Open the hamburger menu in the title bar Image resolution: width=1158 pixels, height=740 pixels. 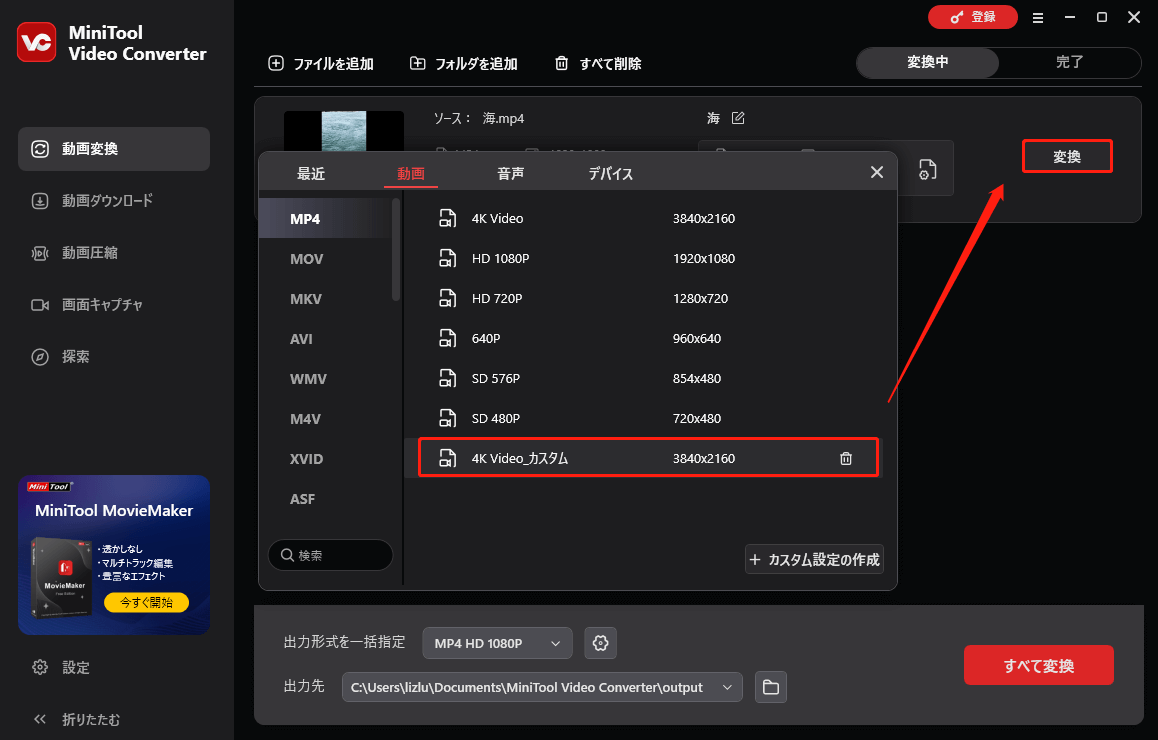(1038, 18)
